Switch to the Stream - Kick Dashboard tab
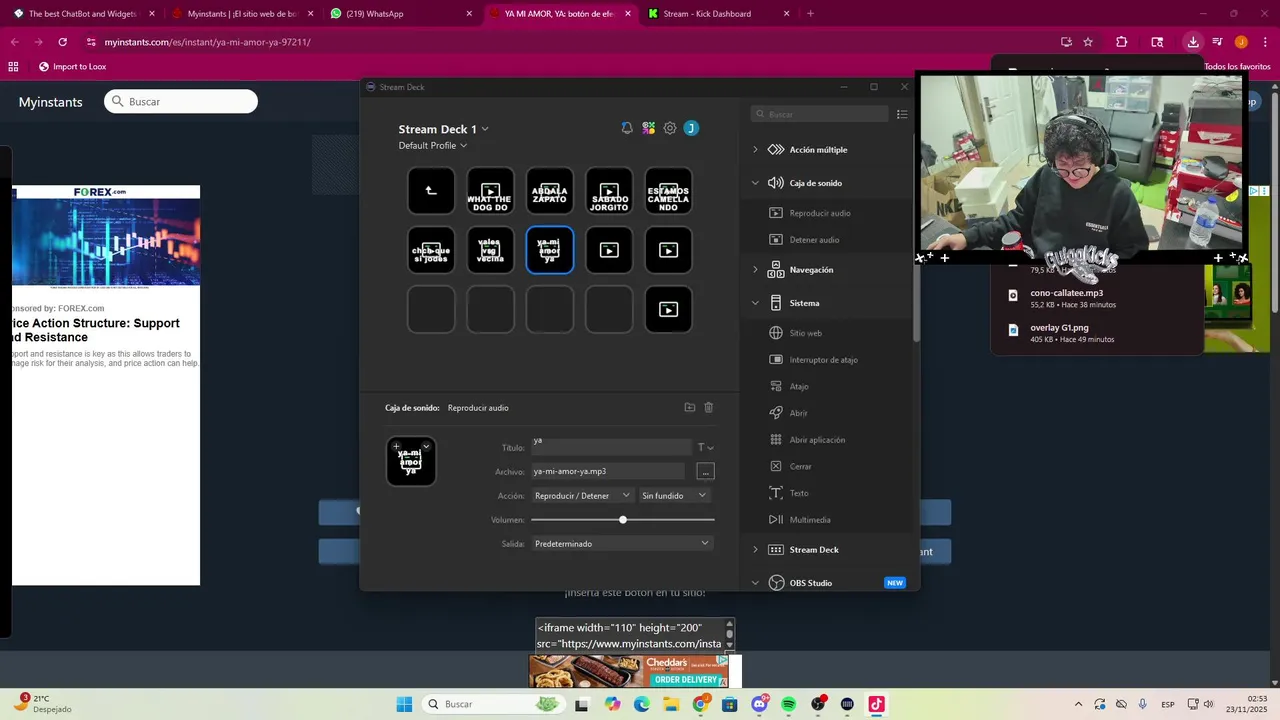1280x720 pixels. 719,14
